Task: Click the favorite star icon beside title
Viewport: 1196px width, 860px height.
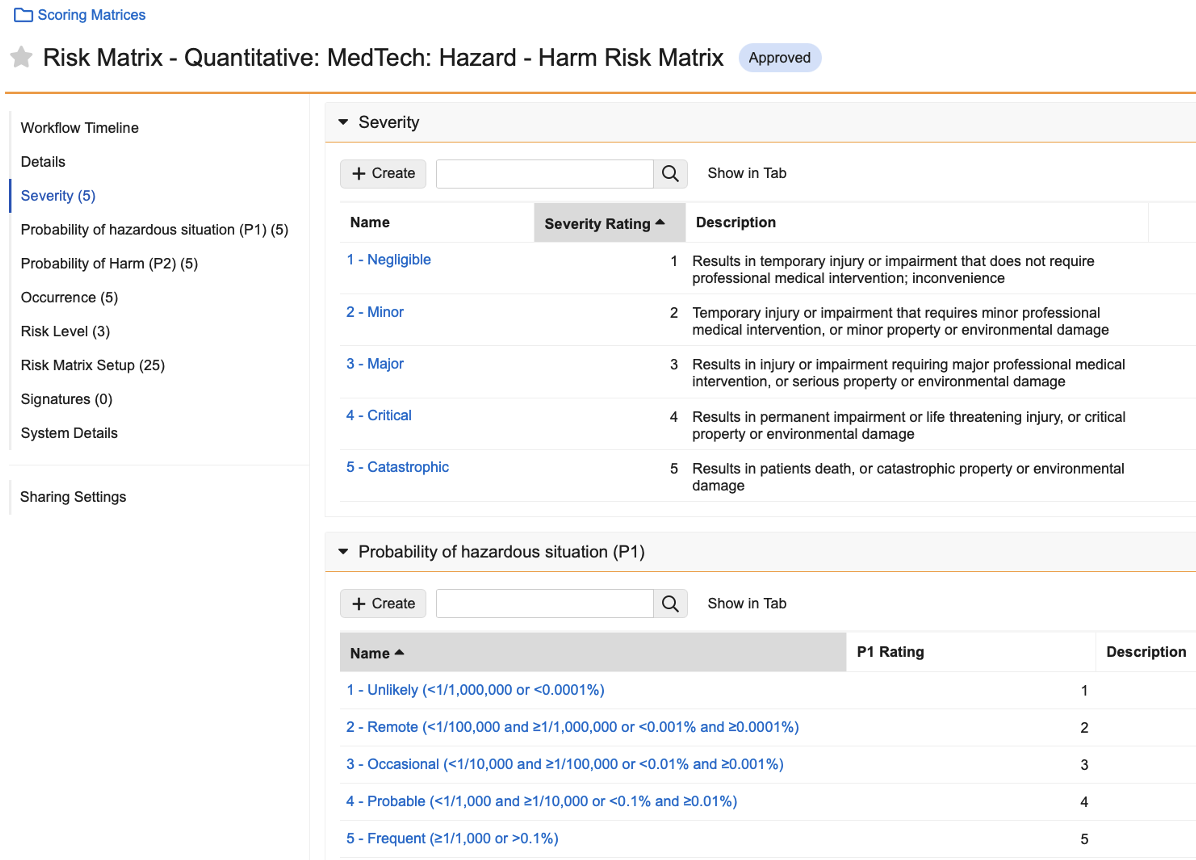Action: point(21,57)
